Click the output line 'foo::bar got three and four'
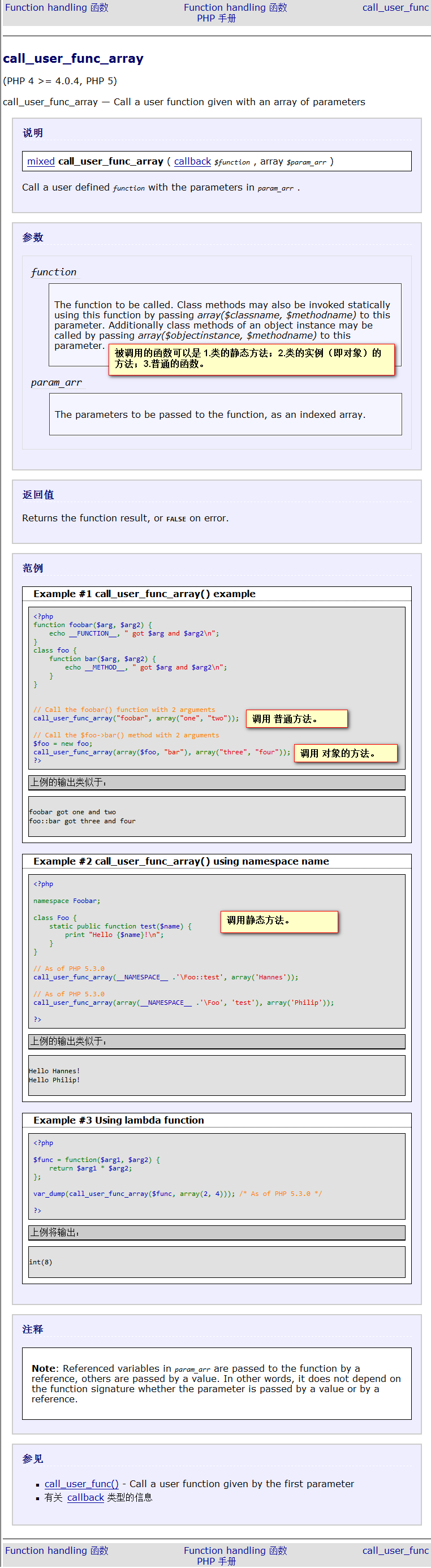 (x=82, y=821)
